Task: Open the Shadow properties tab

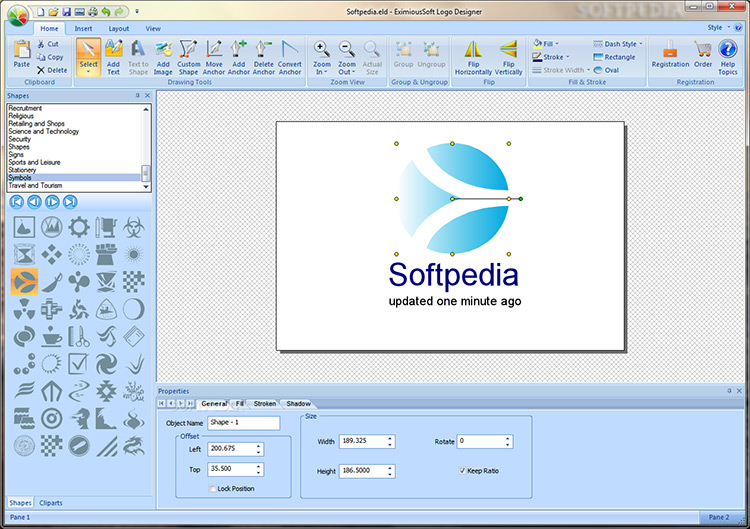Action: [298, 404]
